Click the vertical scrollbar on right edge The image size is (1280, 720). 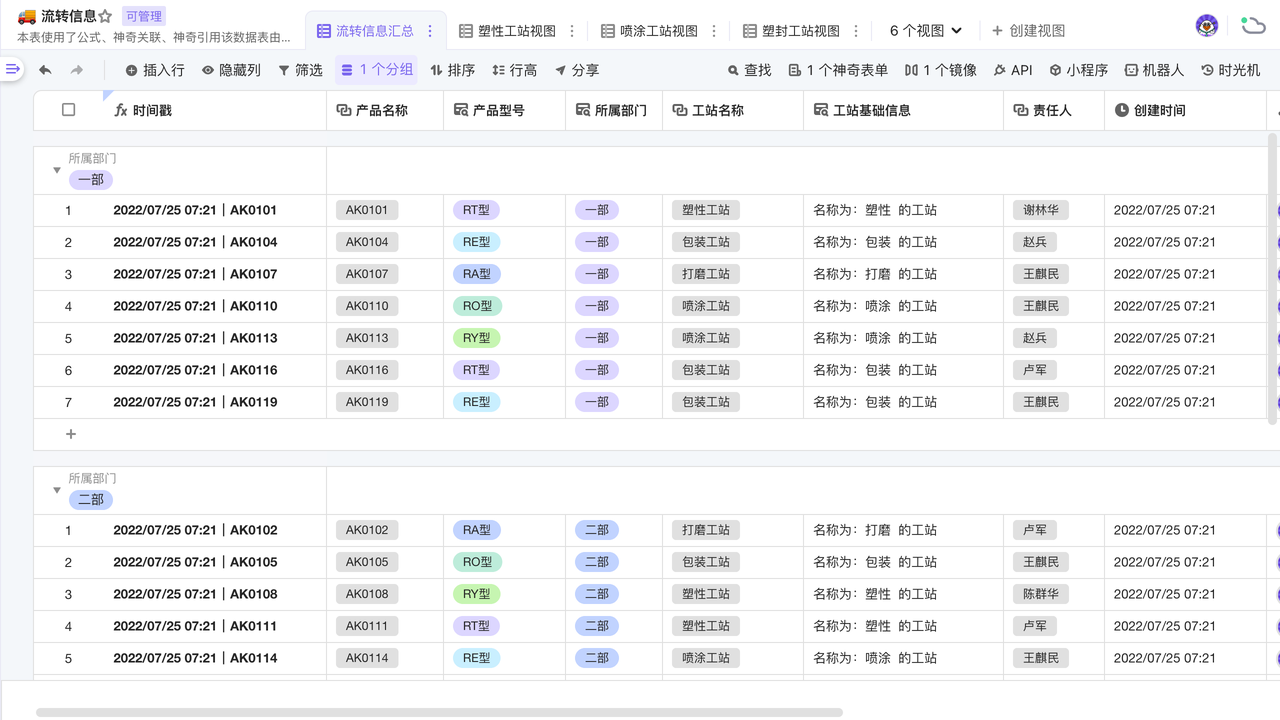tap(1273, 280)
